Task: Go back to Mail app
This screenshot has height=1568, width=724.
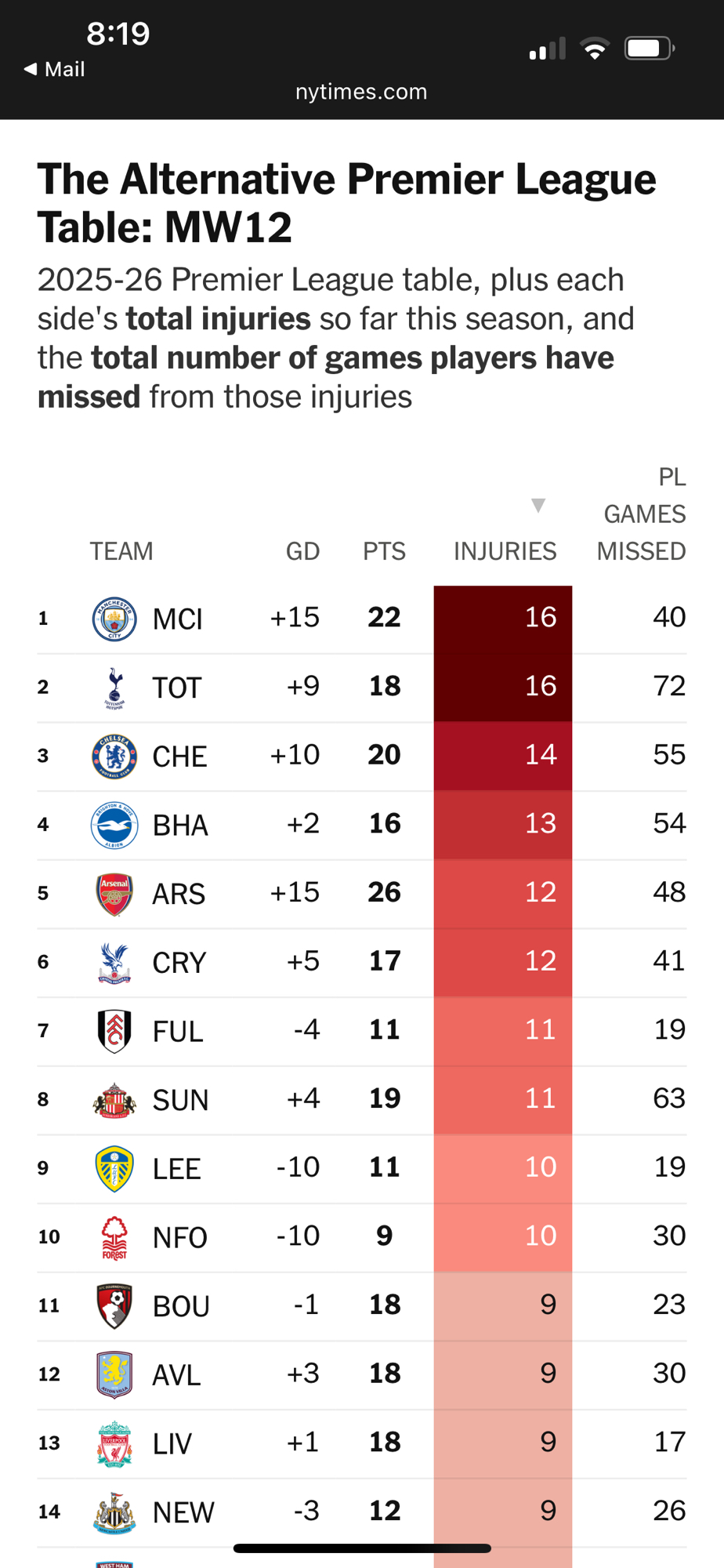Action: click(x=55, y=69)
